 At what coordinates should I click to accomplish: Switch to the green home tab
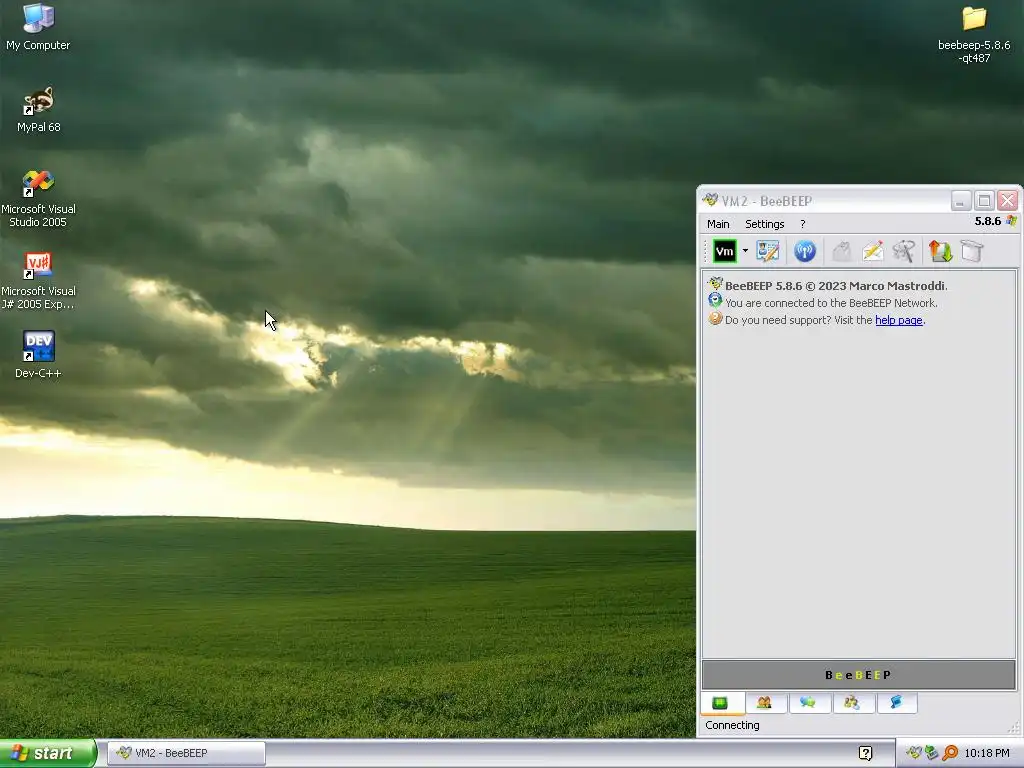coord(720,703)
